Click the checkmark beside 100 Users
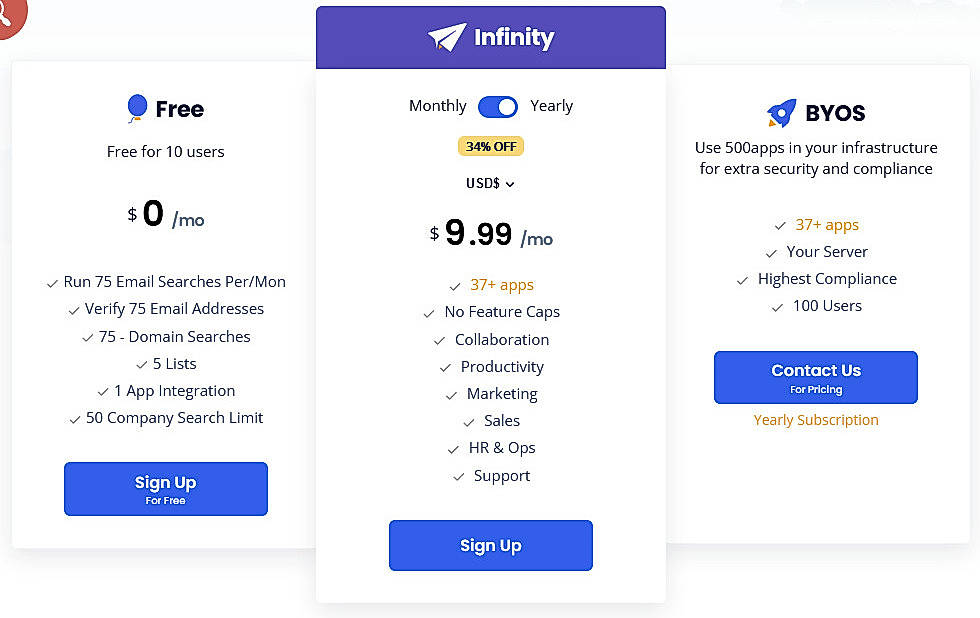The width and height of the screenshot is (980, 618). pyautogui.click(x=776, y=306)
